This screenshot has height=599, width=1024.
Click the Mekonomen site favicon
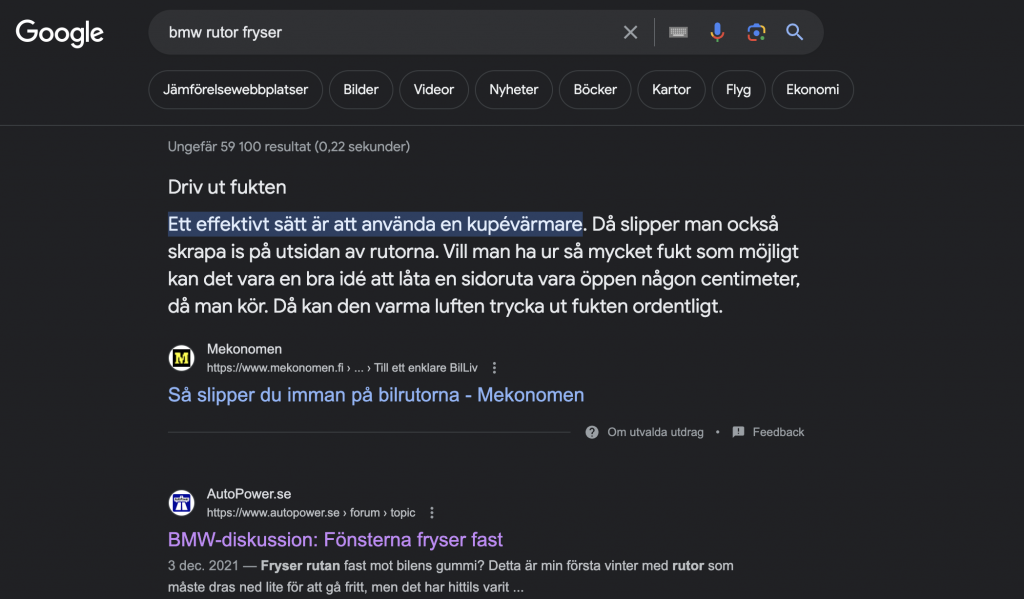(x=182, y=358)
